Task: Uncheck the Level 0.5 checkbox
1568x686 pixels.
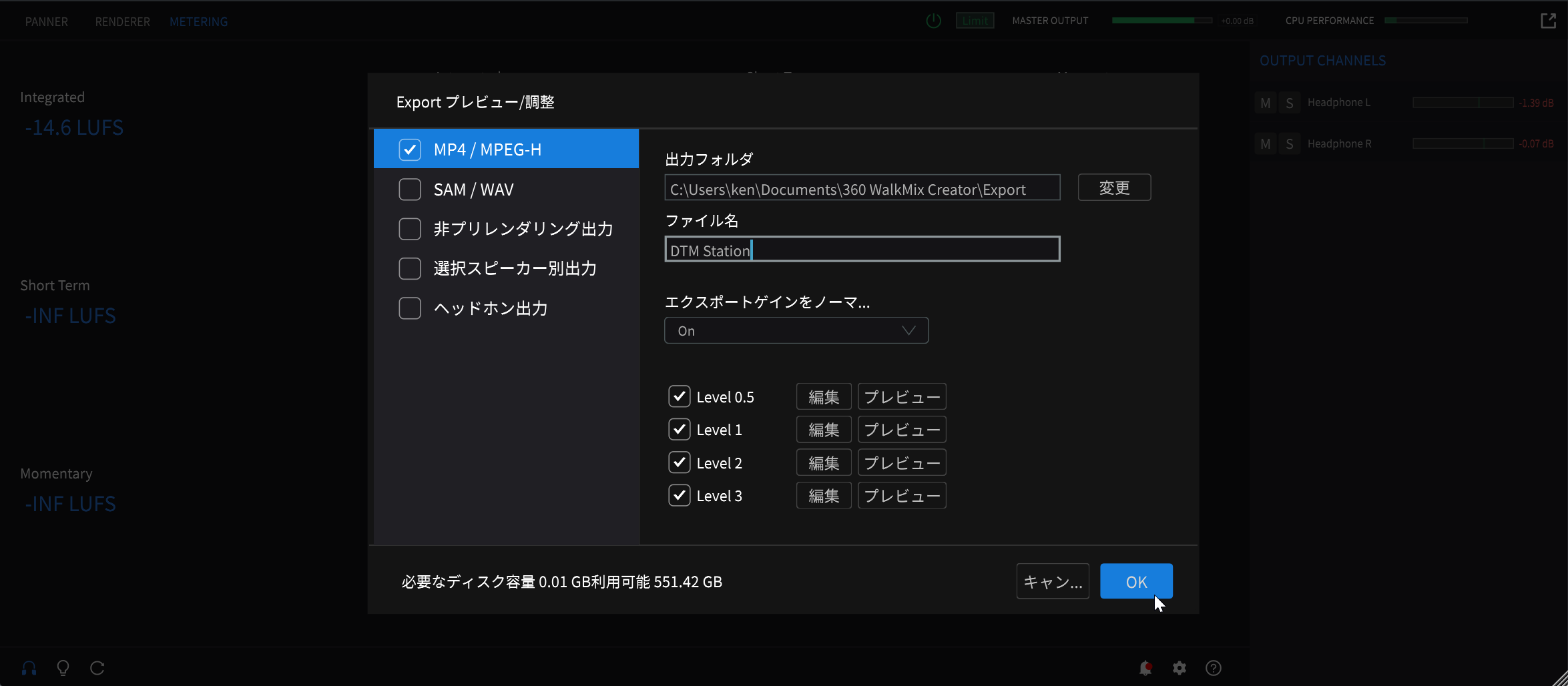Action: [679, 396]
